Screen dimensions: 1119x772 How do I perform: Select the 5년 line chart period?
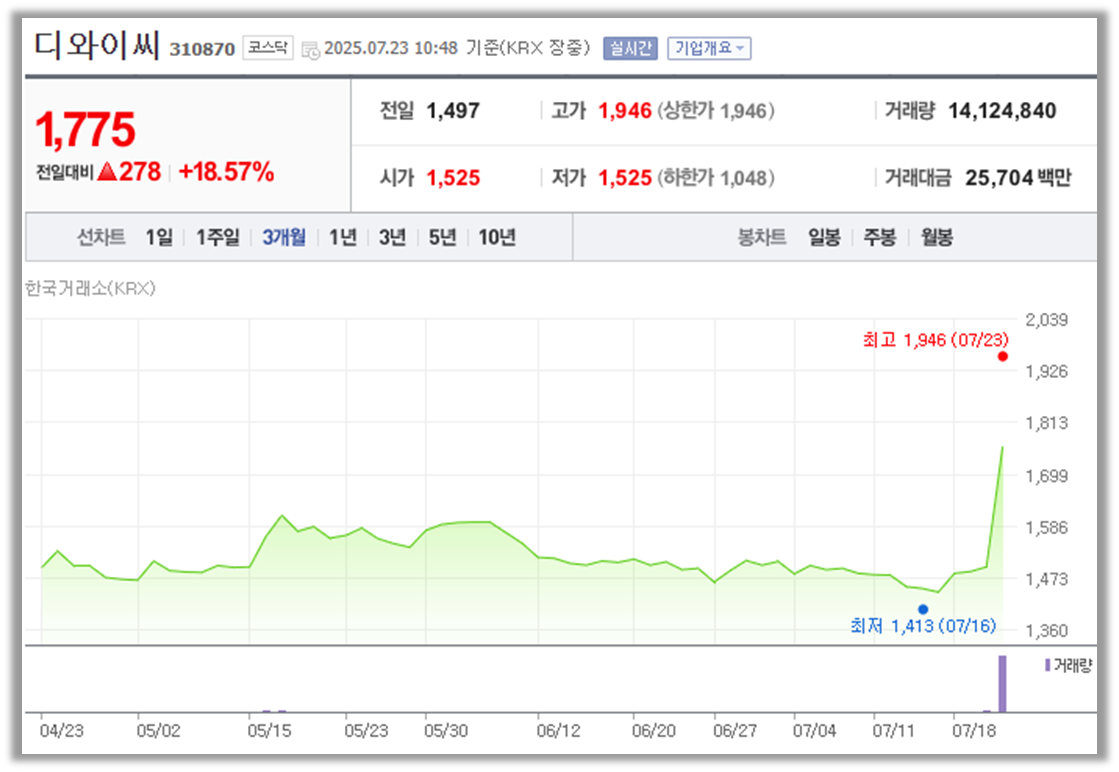point(442,237)
